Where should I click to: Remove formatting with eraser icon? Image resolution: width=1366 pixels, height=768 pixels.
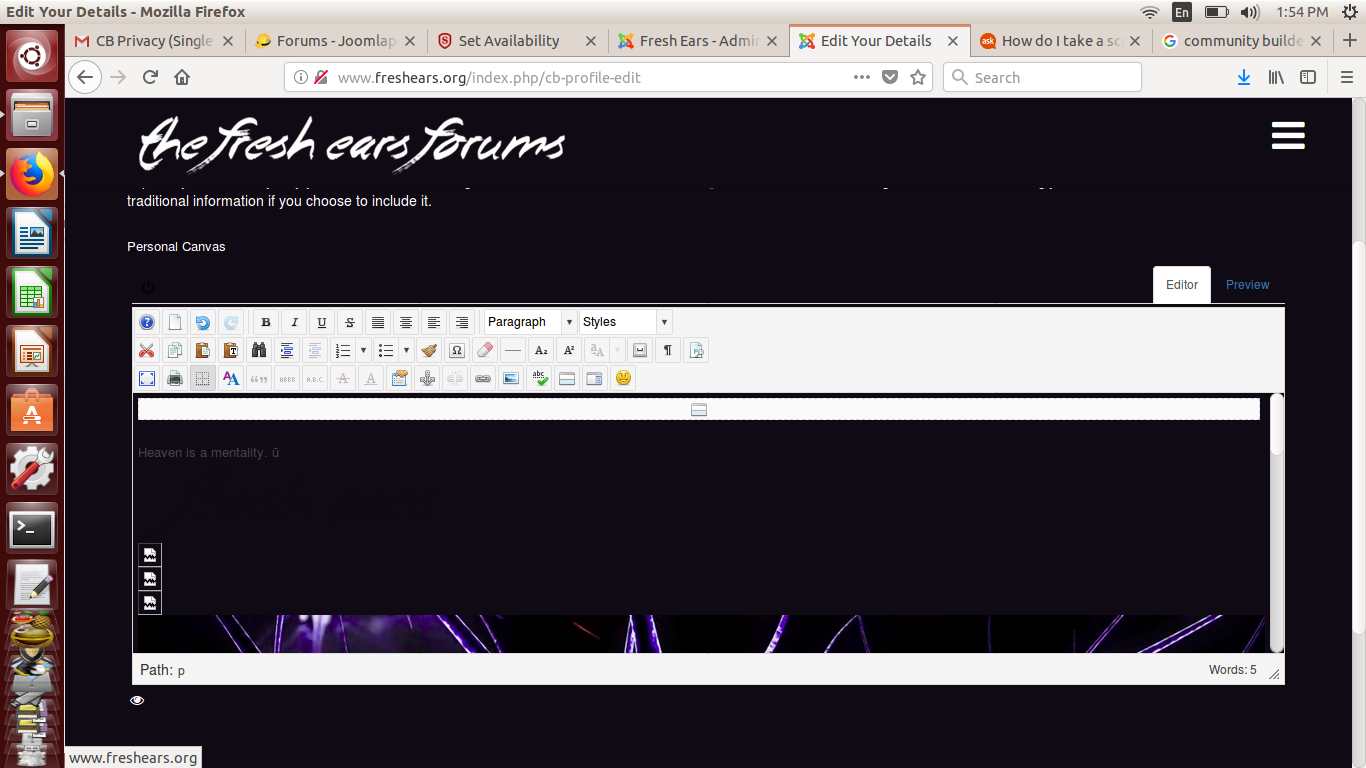(x=485, y=350)
